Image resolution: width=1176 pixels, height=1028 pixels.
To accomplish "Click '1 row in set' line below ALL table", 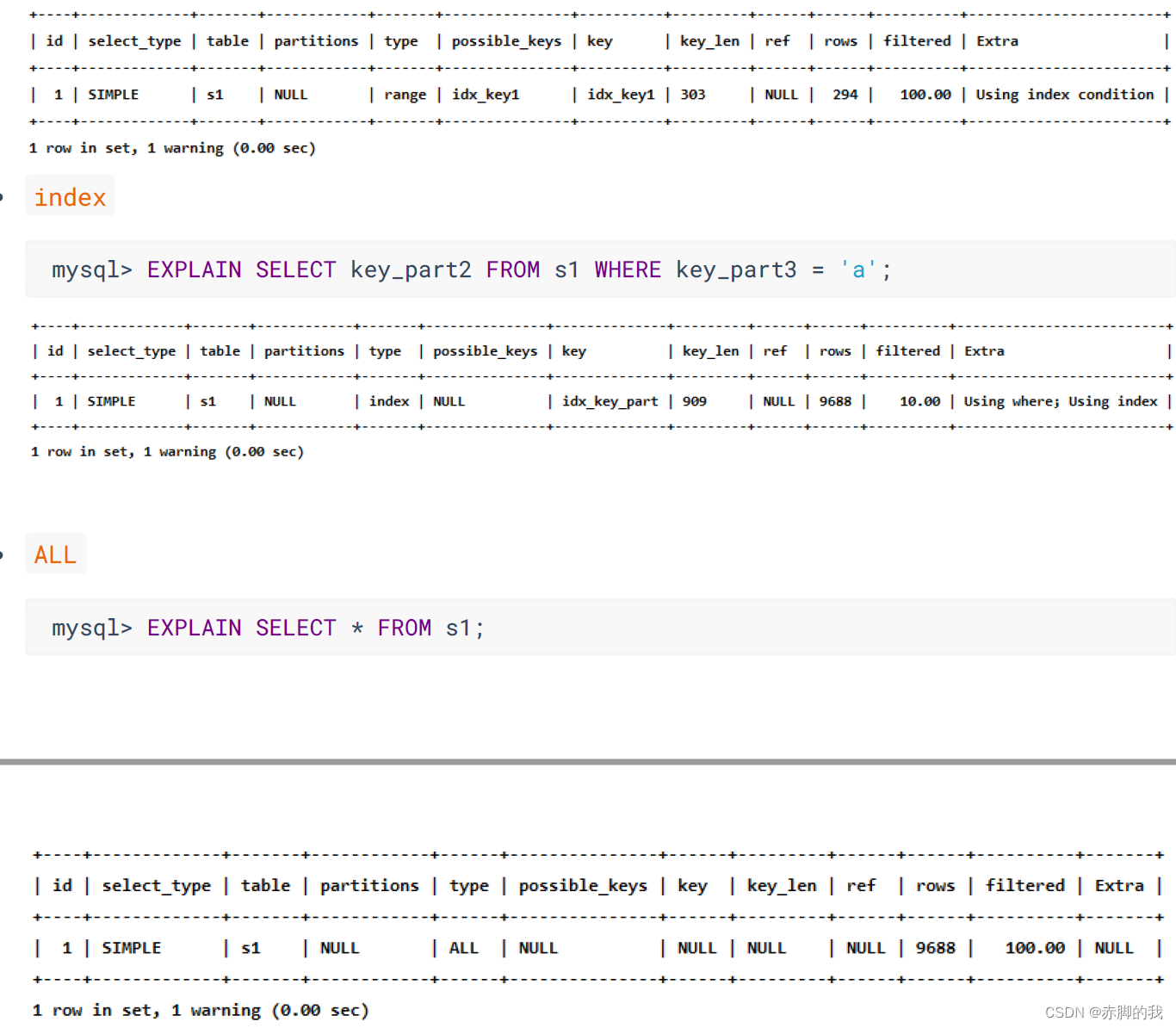I will pos(201,1010).
